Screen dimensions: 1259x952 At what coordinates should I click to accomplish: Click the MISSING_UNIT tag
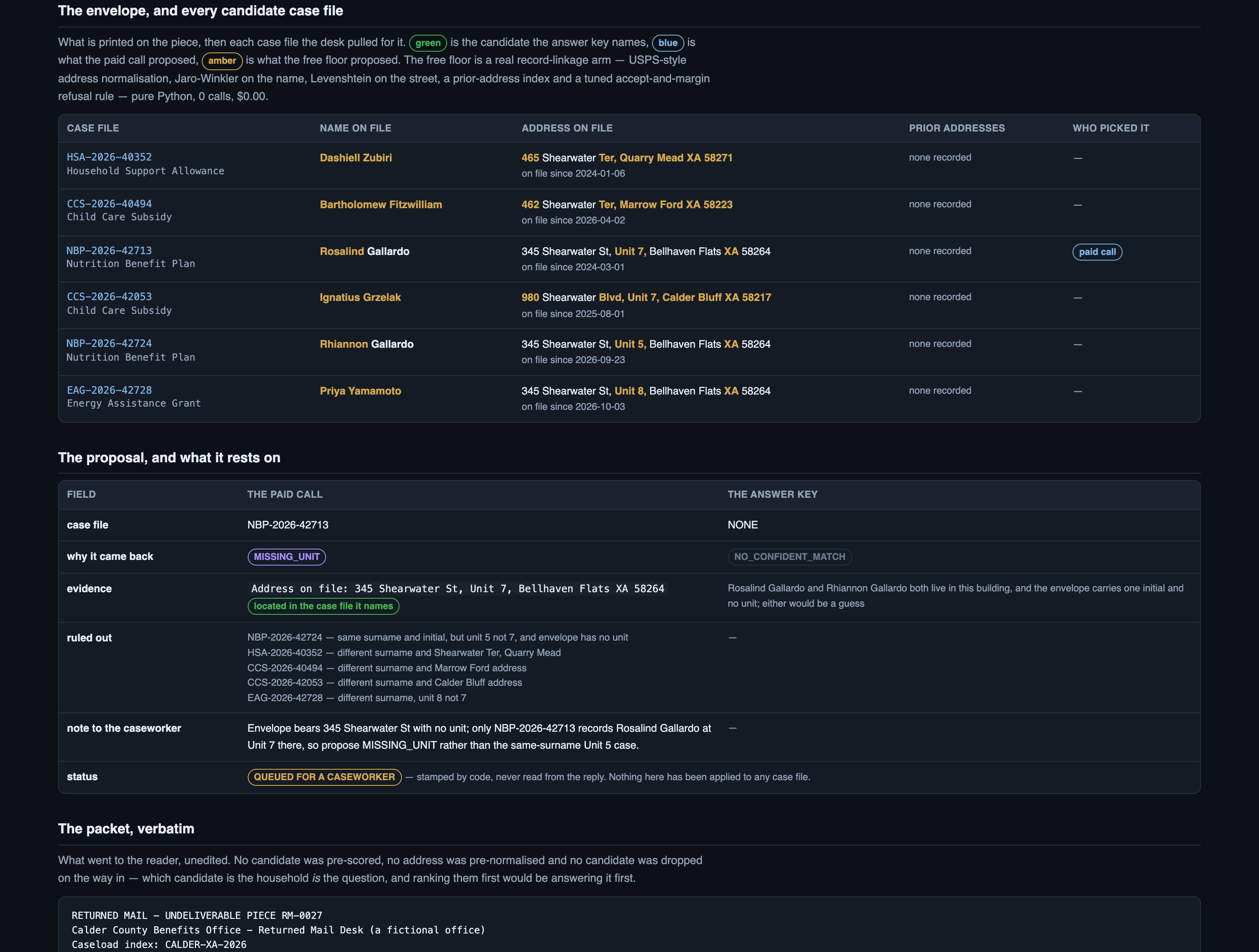click(287, 557)
